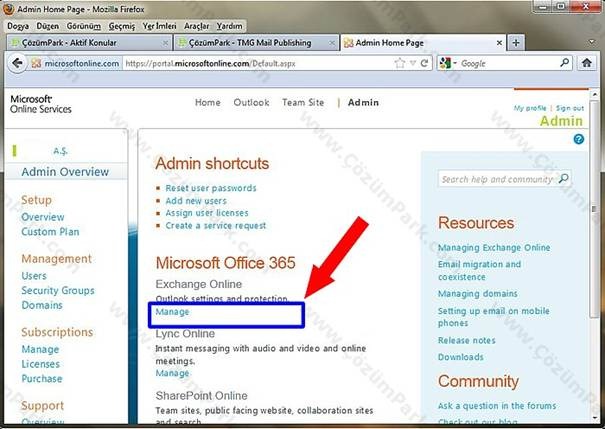Open Team Site from portal navigation
The image size is (605, 429).
[303, 103]
